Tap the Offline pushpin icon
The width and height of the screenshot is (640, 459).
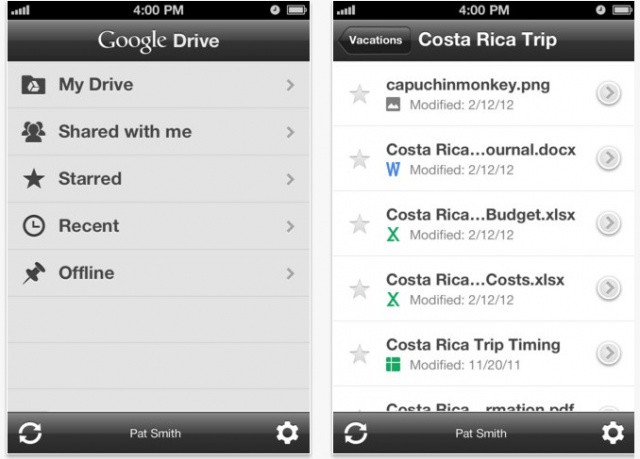point(33,273)
